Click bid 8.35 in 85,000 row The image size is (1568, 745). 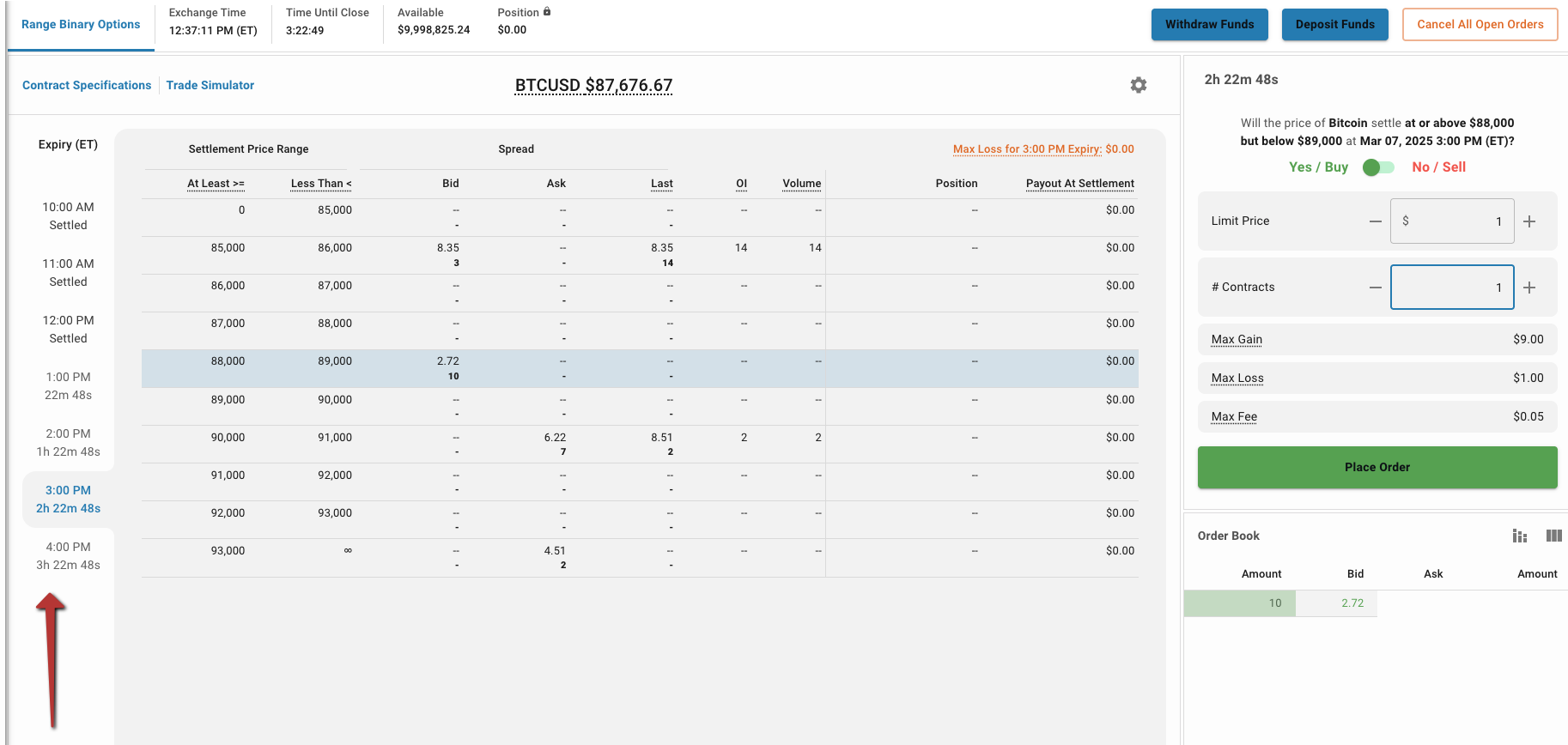(x=448, y=248)
